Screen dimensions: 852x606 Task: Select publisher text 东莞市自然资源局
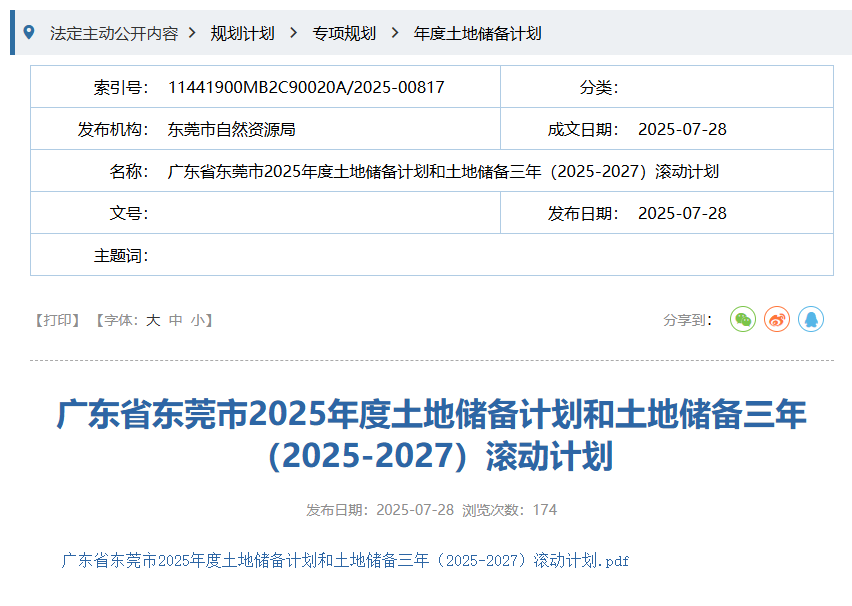[x=231, y=129]
